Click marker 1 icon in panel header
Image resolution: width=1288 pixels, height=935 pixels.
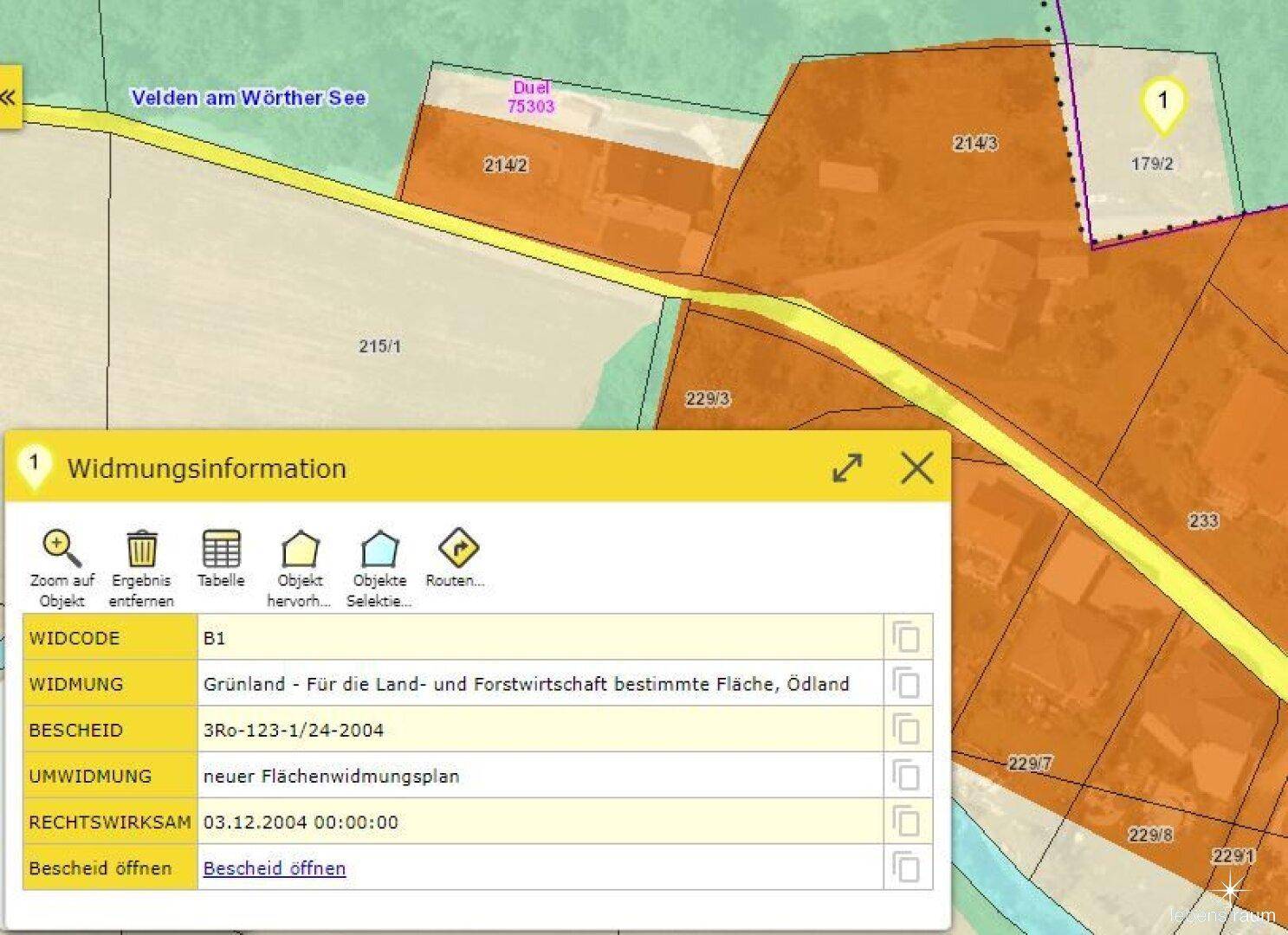(34, 467)
